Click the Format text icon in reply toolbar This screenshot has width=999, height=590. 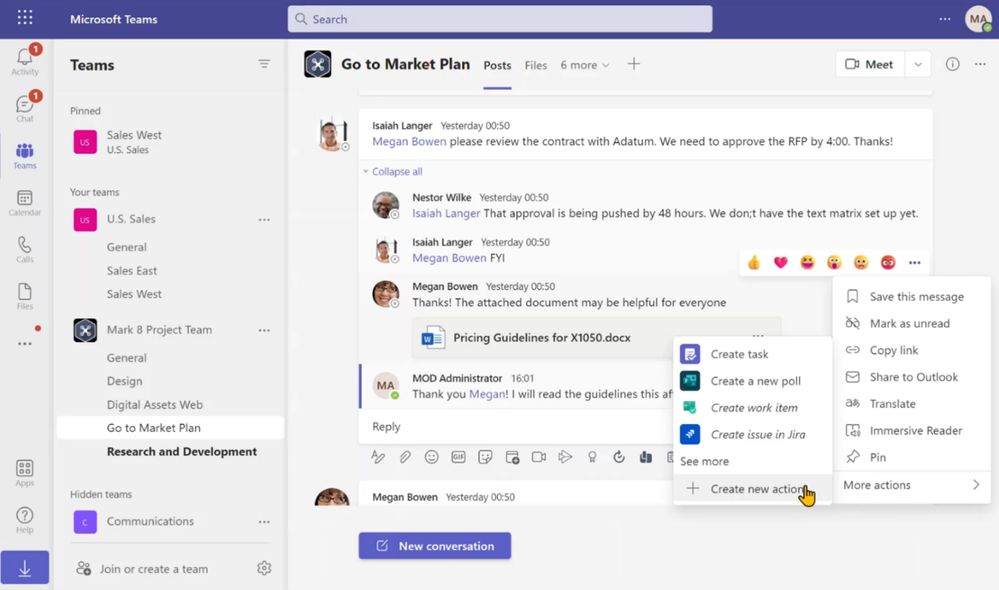378,457
